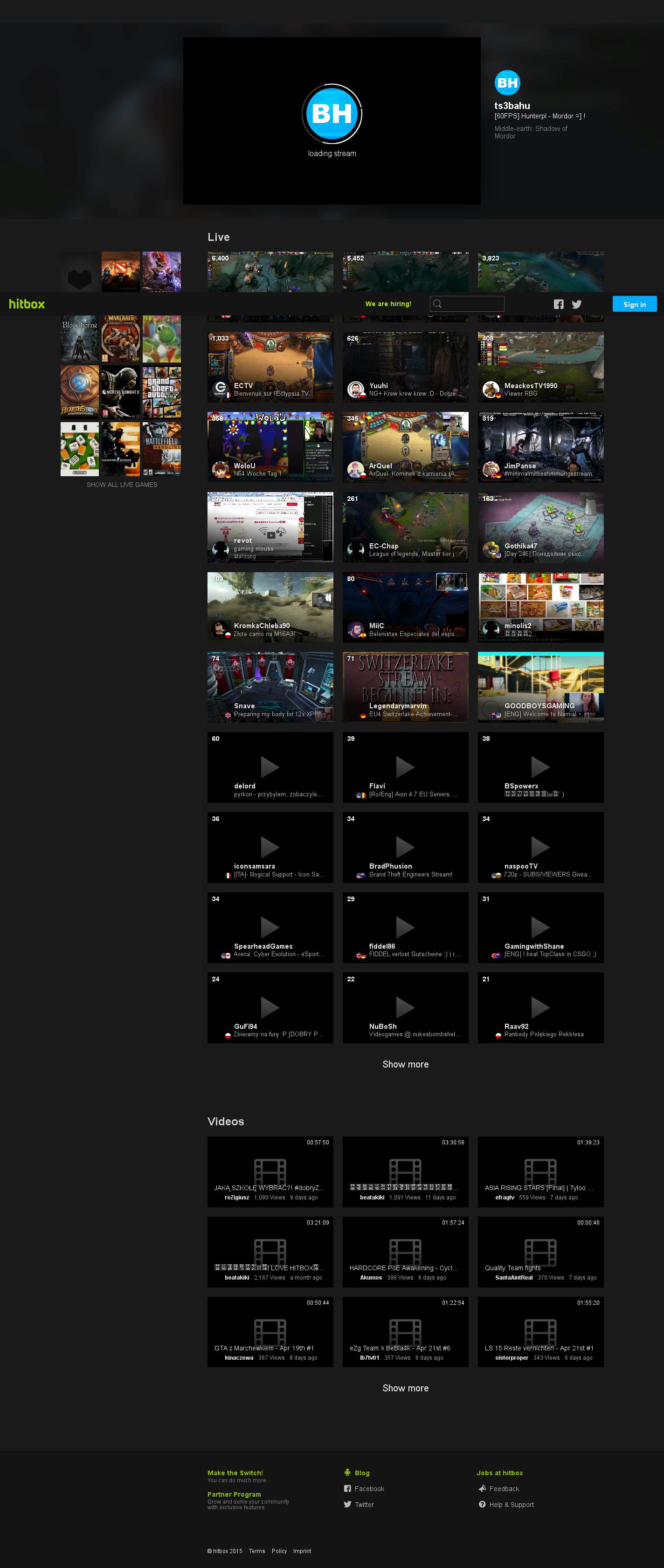Screen dimensions: 664x1568
Task: Select the Grand Theft Auto game cover
Action: (161, 391)
